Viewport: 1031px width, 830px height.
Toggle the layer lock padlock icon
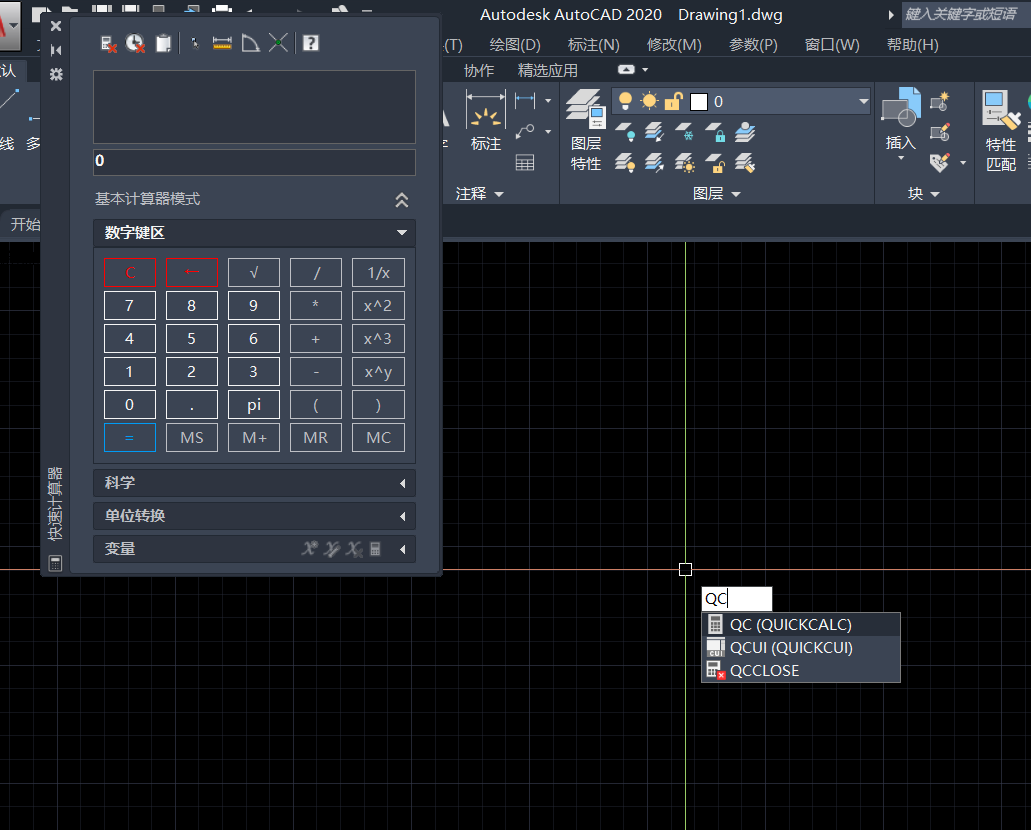[674, 101]
